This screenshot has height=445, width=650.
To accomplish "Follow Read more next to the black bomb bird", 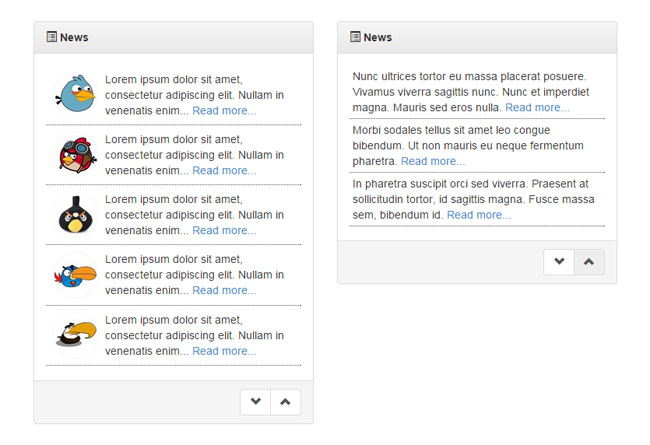I will 224,231.
